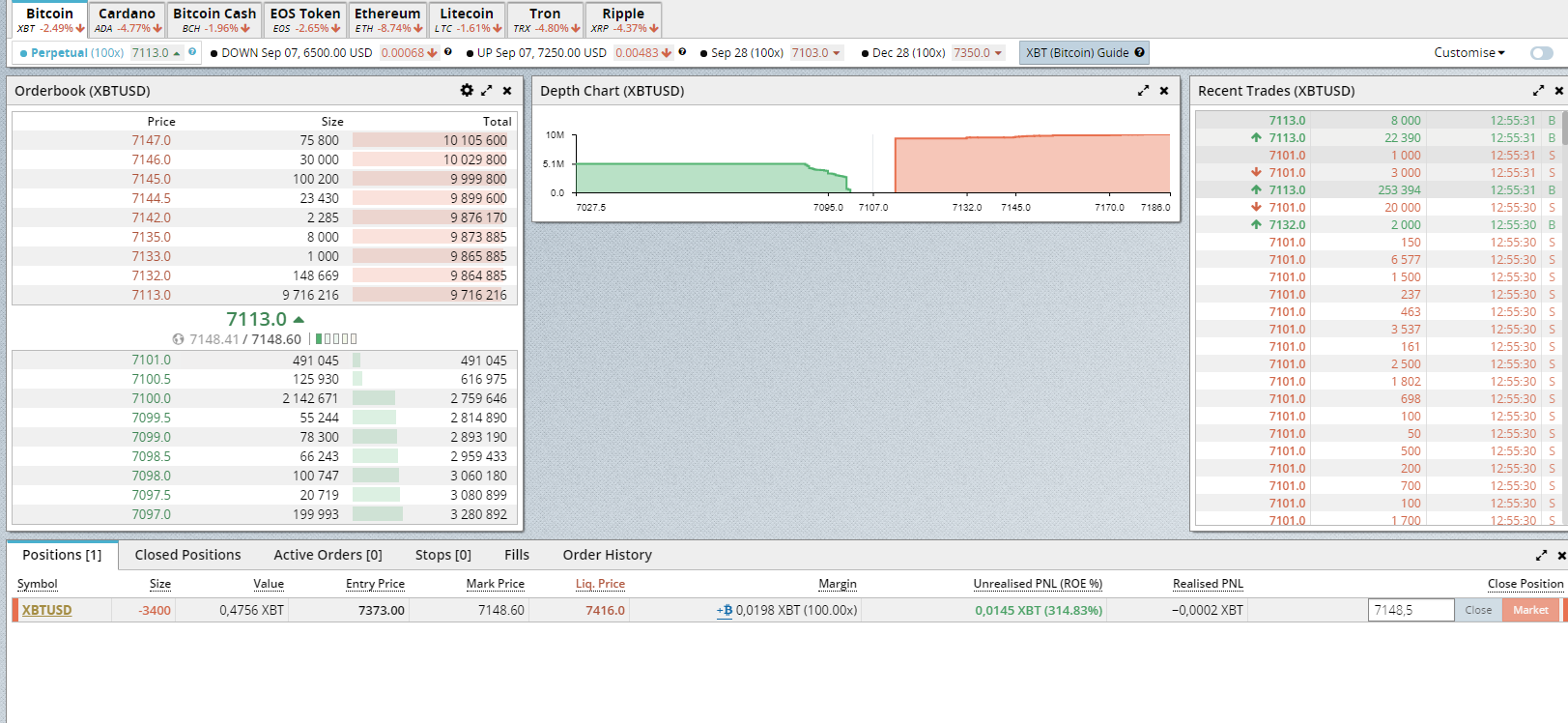This screenshot has width=1568, height=723.
Task: Toggle the switch next to Customise
Action: [x=1542, y=53]
